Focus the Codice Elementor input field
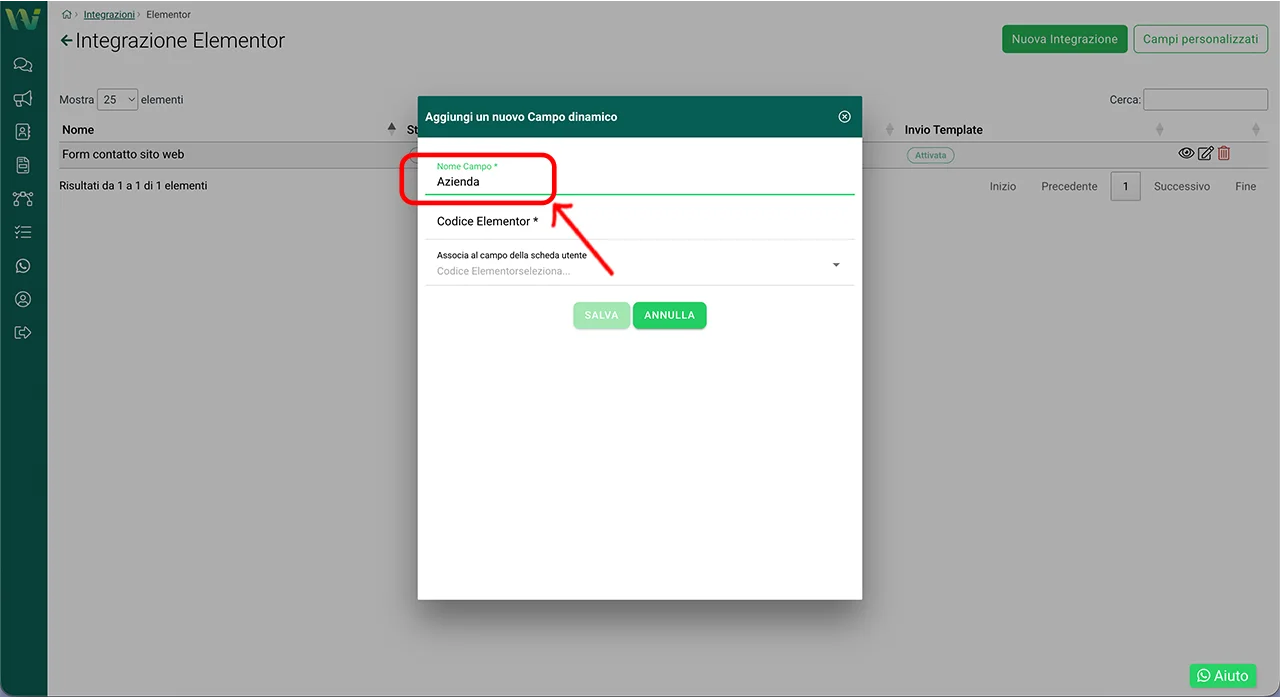 point(640,222)
